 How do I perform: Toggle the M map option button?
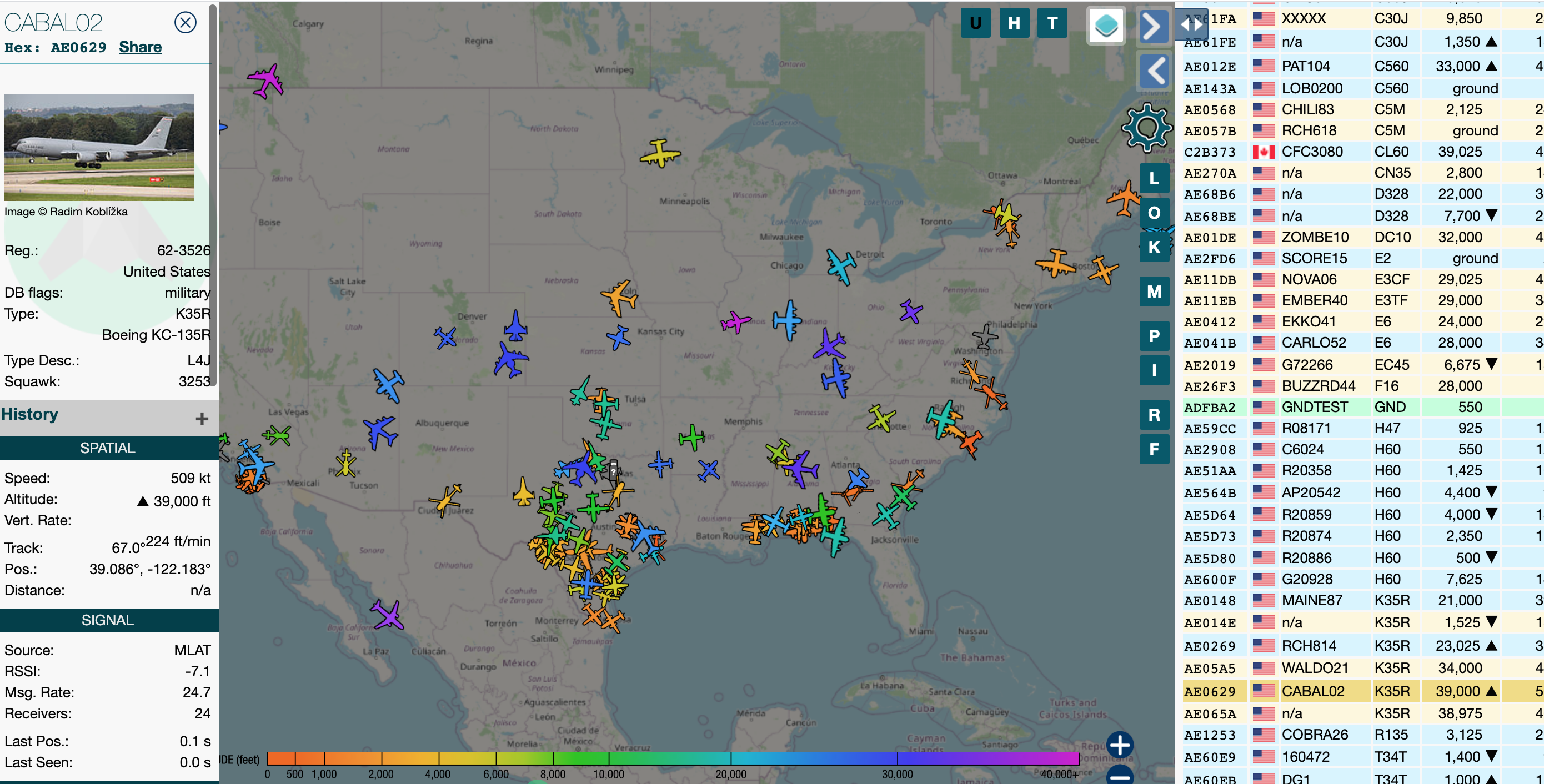1154,292
